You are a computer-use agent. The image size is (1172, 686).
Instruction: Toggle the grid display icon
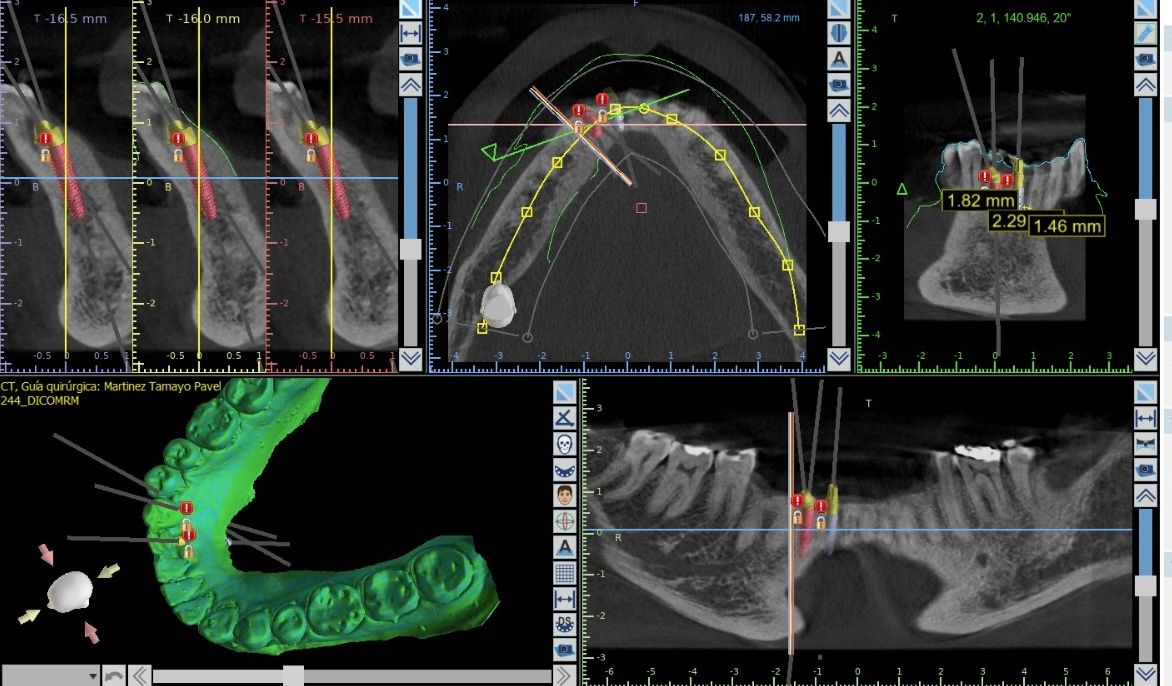564,573
